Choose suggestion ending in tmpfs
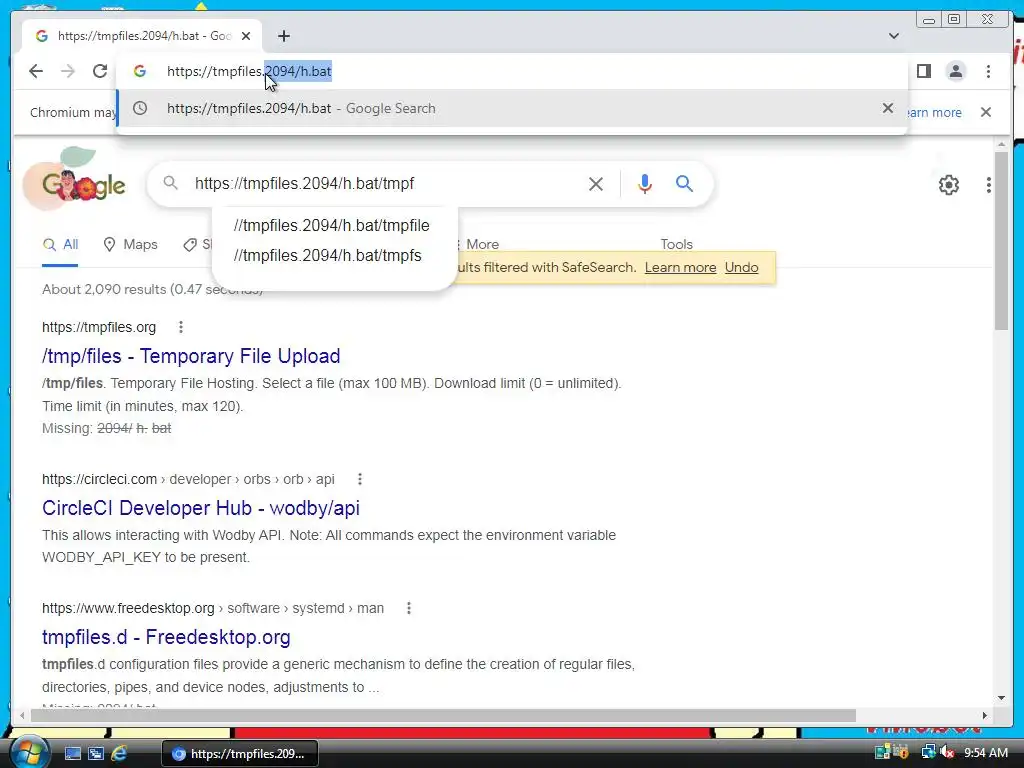Image resolution: width=1024 pixels, height=768 pixels. pos(328,255)
